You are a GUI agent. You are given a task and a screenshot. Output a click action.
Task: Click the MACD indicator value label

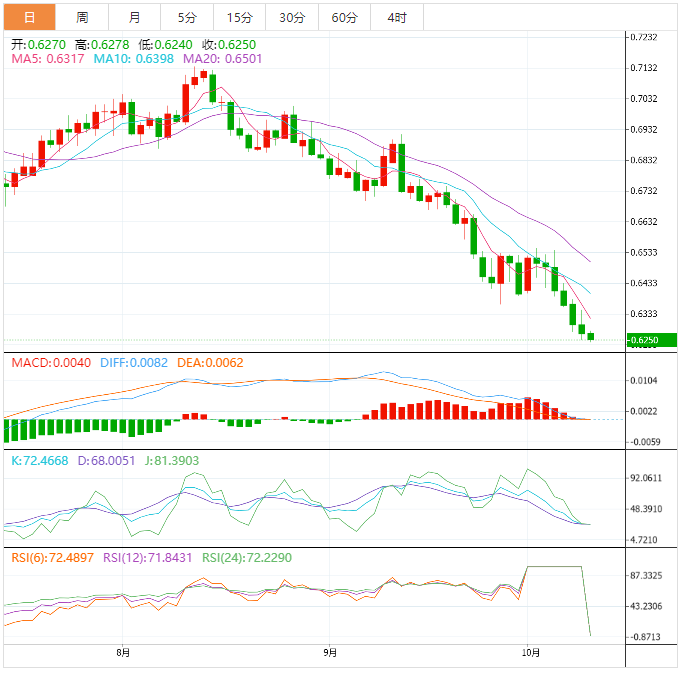pos(48,363)
